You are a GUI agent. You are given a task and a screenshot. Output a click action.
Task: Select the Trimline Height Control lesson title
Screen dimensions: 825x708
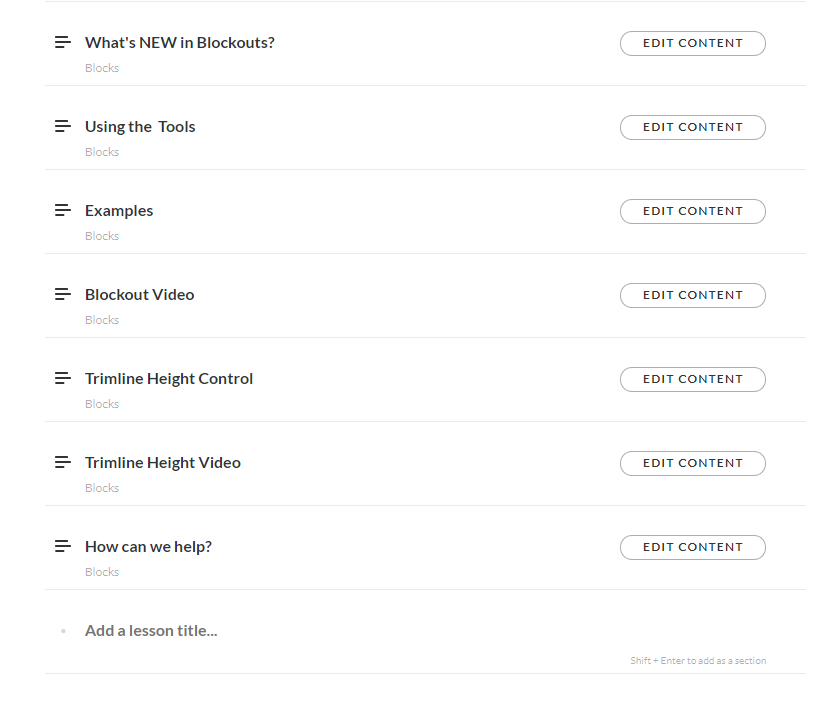pyautogui.click(x=169, y=379)
